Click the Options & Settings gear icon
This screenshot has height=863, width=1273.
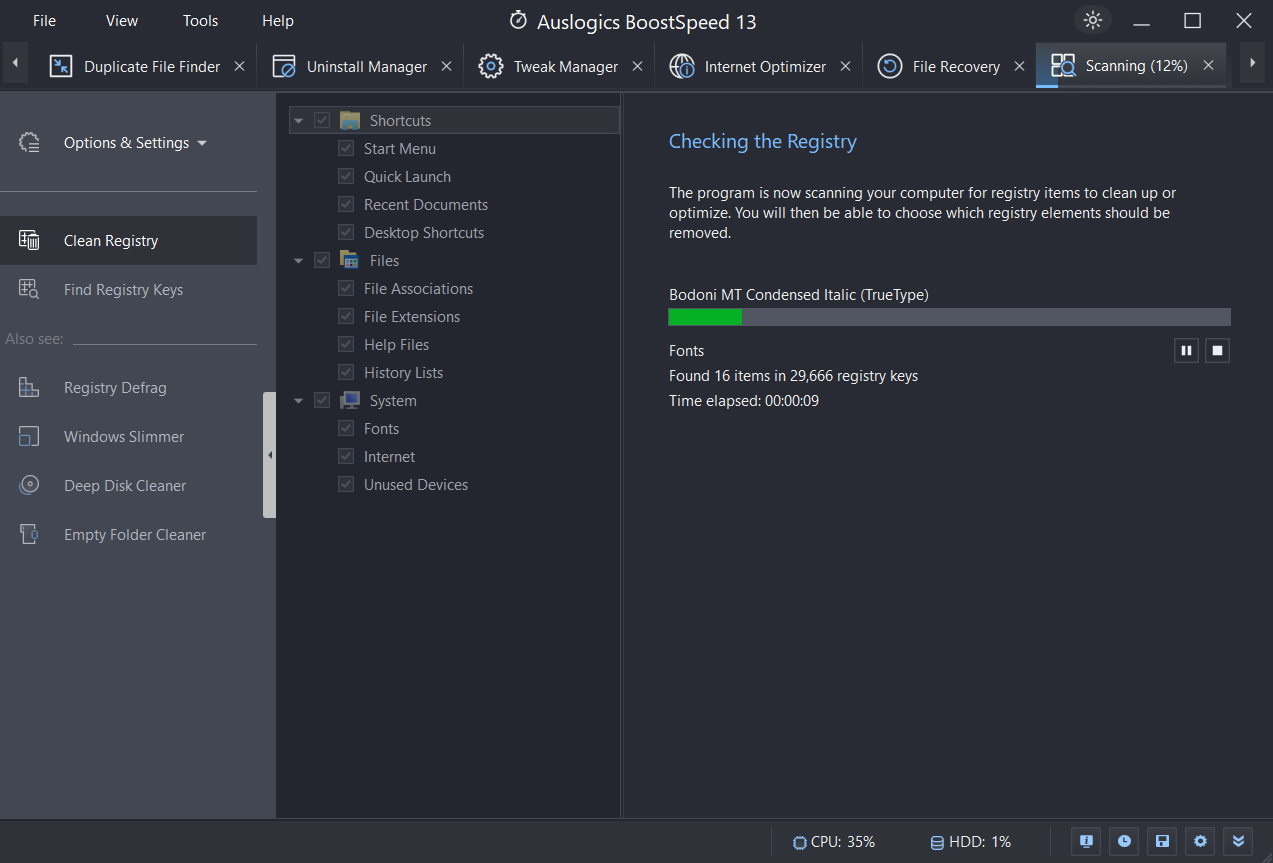coord(29,143)
